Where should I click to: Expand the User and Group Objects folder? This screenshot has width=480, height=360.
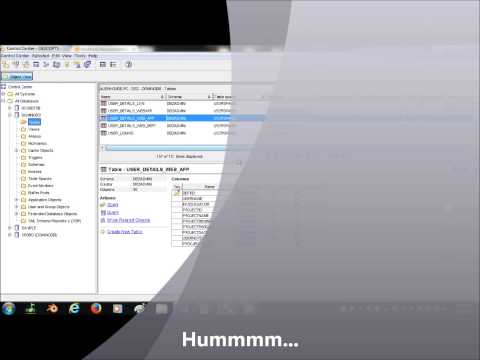click(16, 207)
